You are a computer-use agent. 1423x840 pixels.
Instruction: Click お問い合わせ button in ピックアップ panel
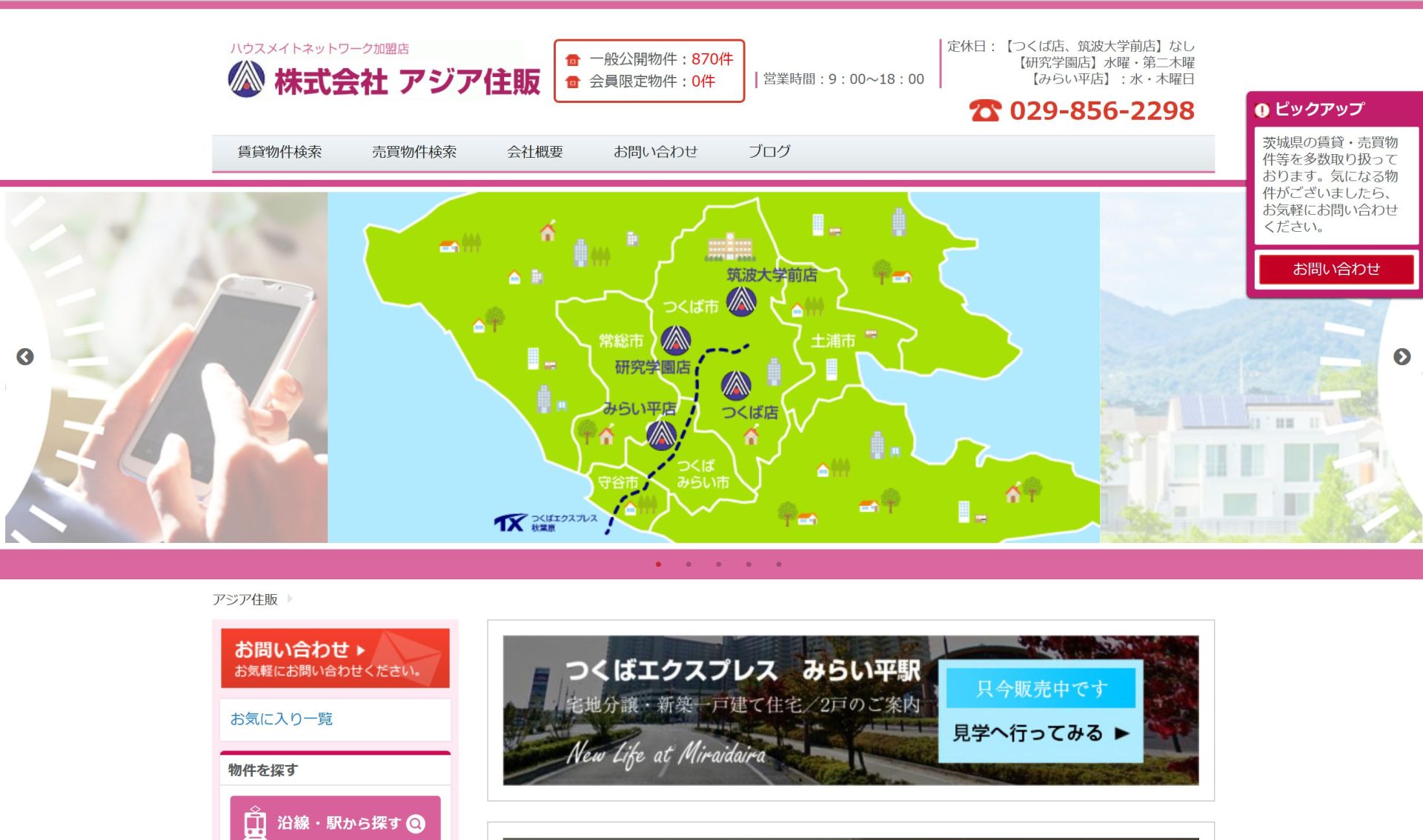[1336, 270]
